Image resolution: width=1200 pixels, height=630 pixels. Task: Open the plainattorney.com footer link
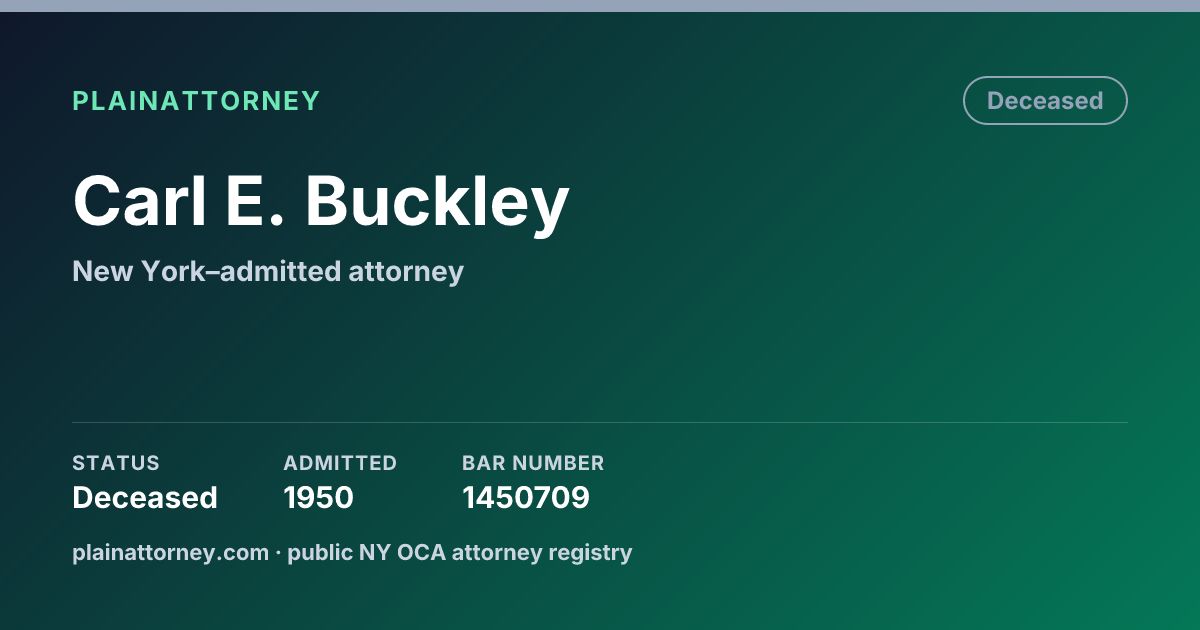coord(171,552)
